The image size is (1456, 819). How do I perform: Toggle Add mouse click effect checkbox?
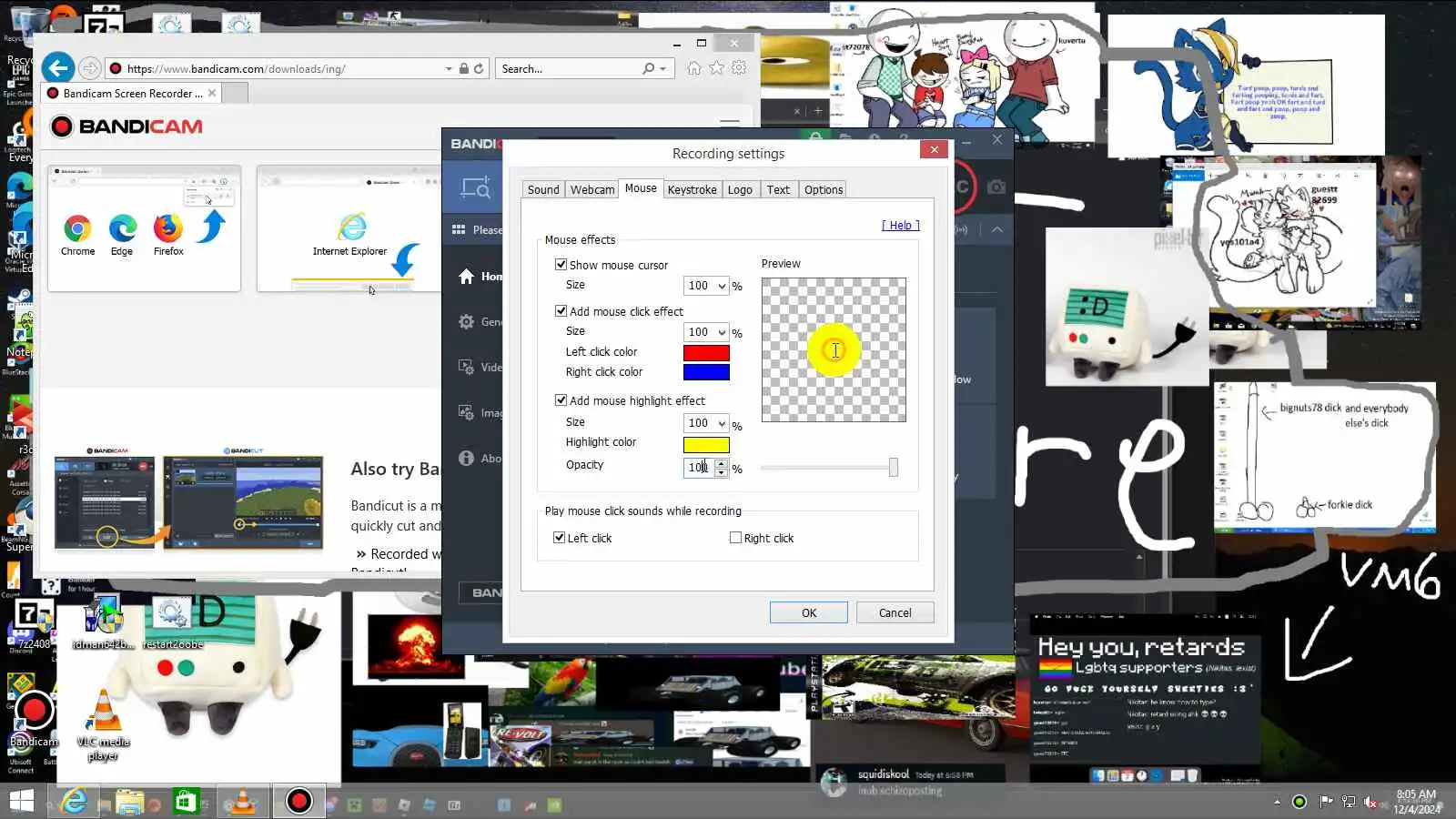click(x=561, y=311)
